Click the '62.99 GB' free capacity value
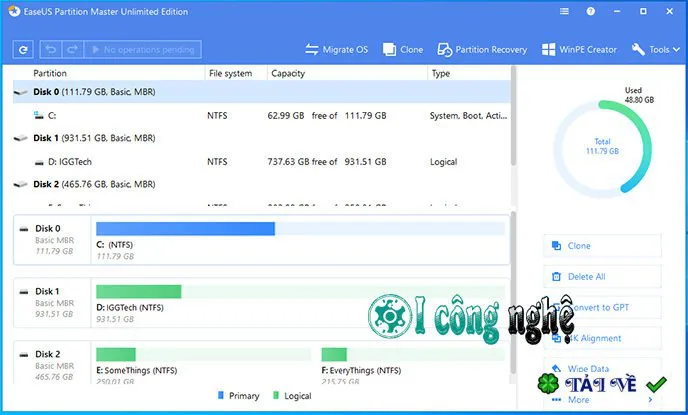The height and width of the screenshot is (415, 688). coord(286,116)
